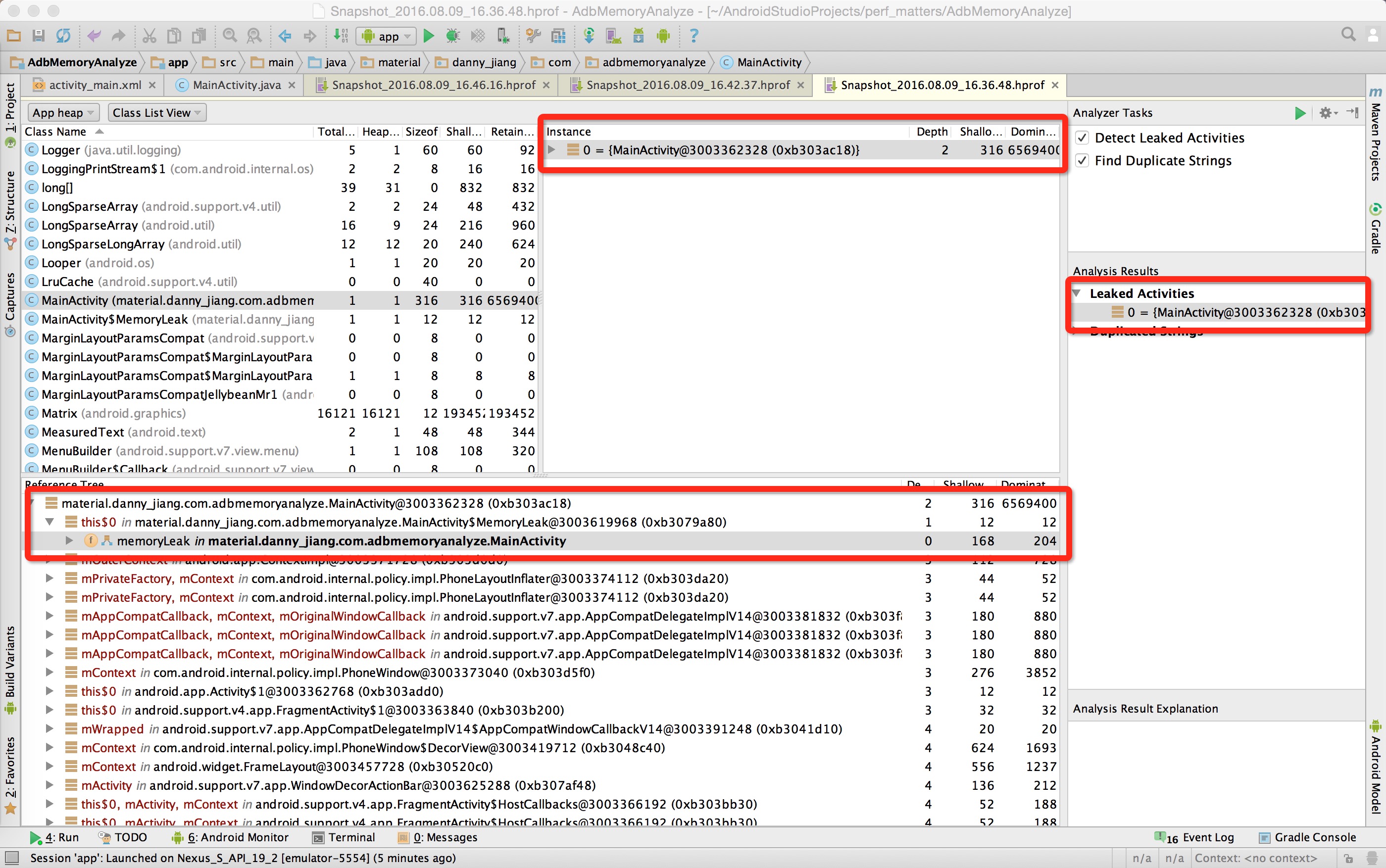Toggle Find Duplicate Strings checkbox
This screenshot has width=1386, height=868.
point(1082,161)
